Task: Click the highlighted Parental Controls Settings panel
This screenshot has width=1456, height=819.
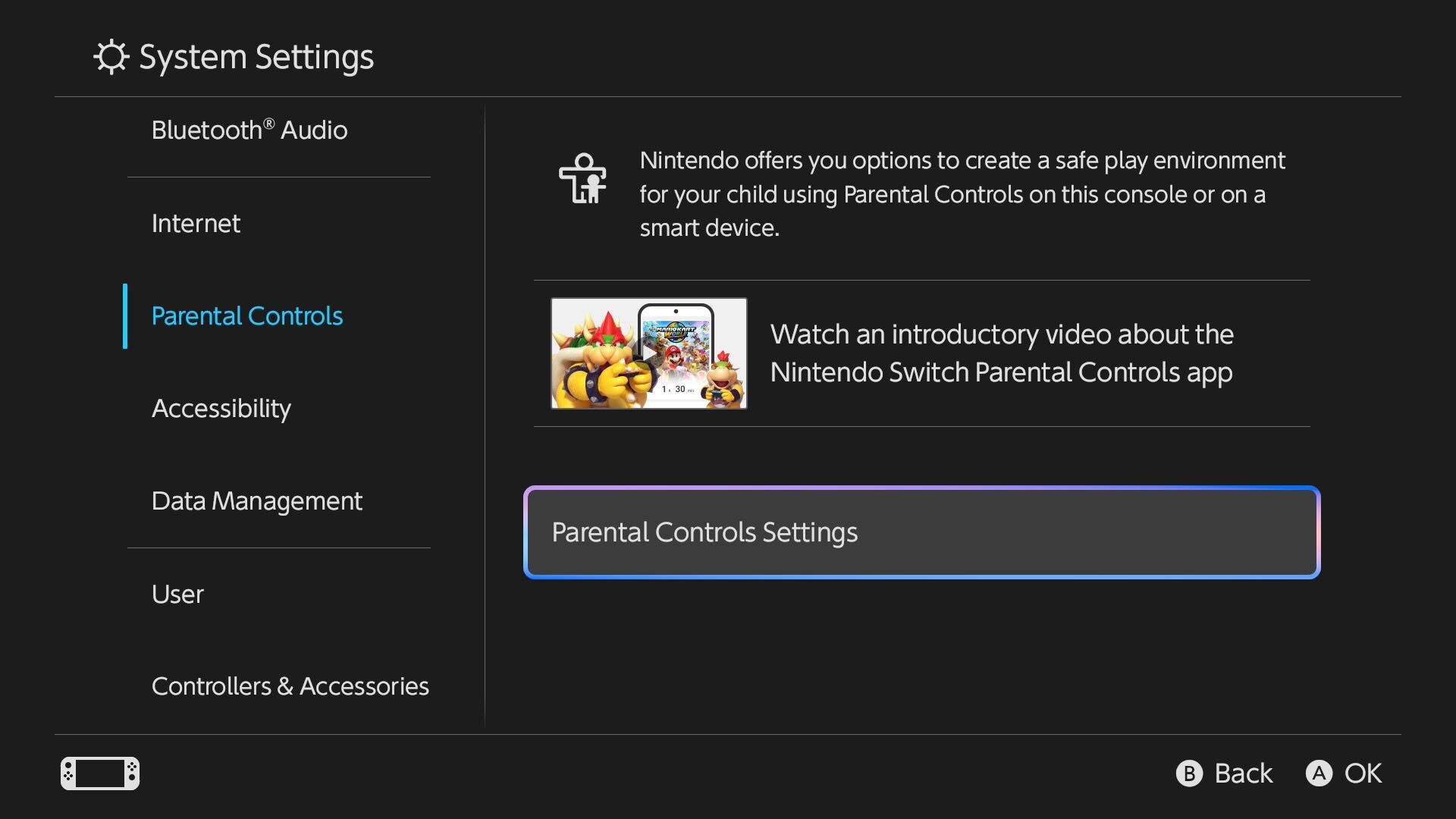Action: point(921,532)
